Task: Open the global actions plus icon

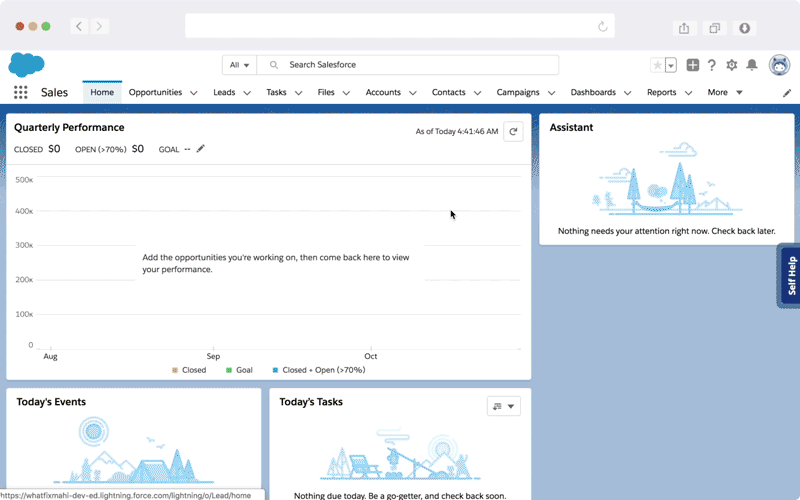Action: [692, 65]
